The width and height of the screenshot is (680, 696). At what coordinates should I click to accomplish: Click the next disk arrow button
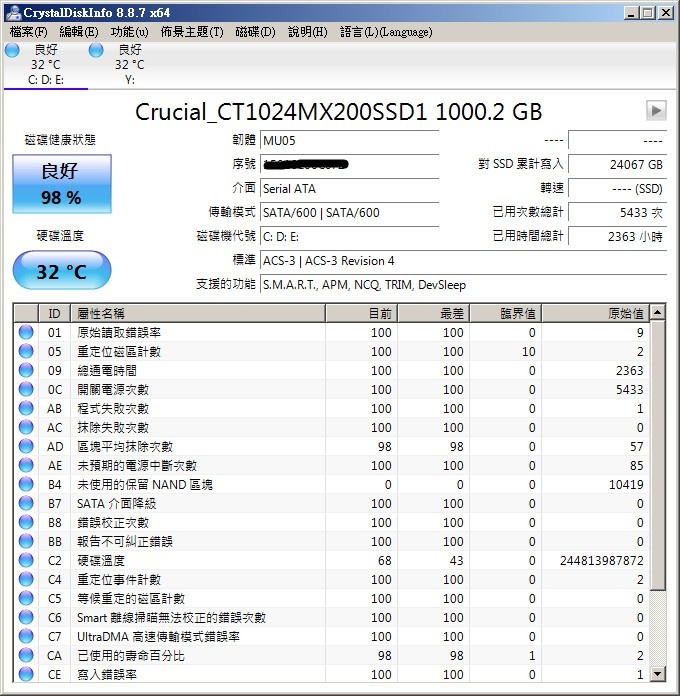tap(656, 110)
